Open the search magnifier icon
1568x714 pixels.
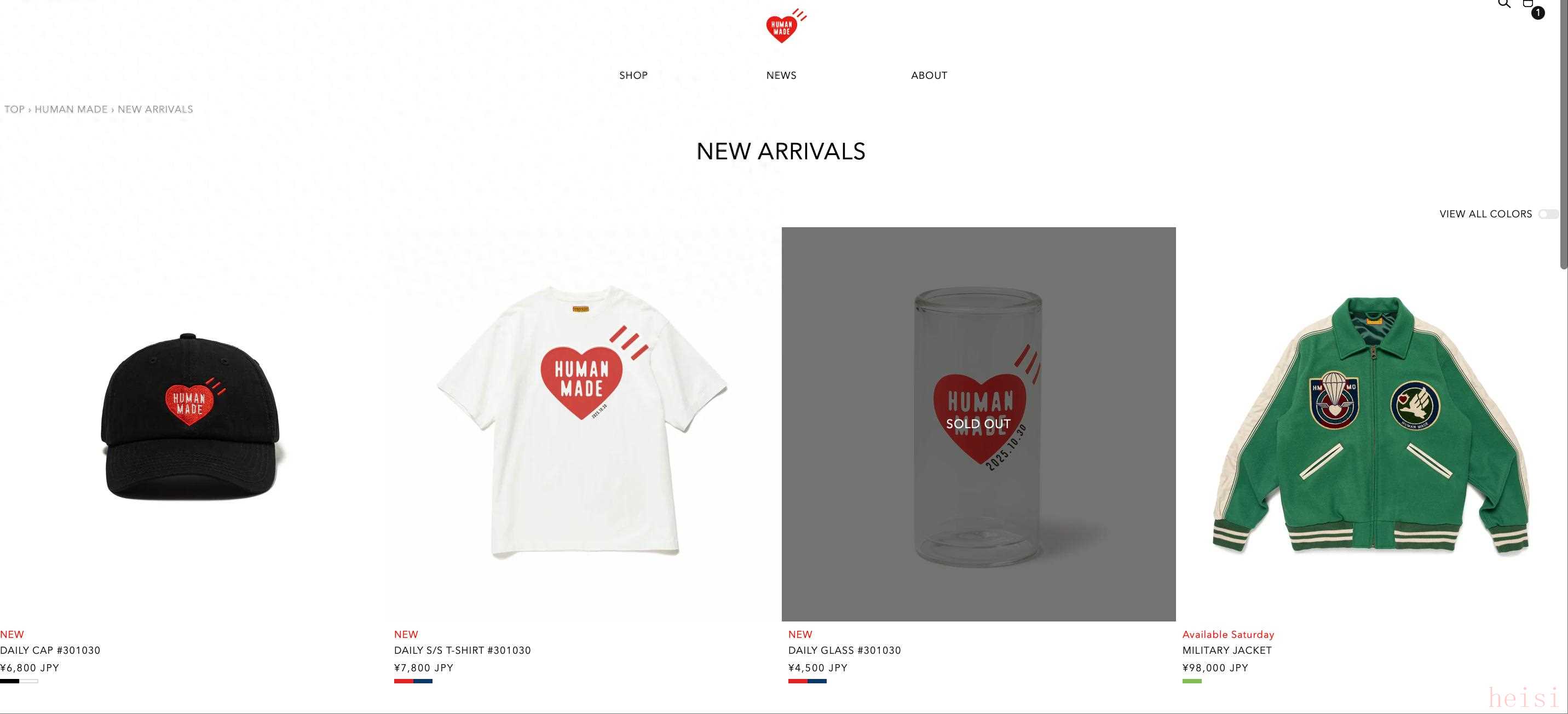pyautogui.click(x=1504, y=3)
